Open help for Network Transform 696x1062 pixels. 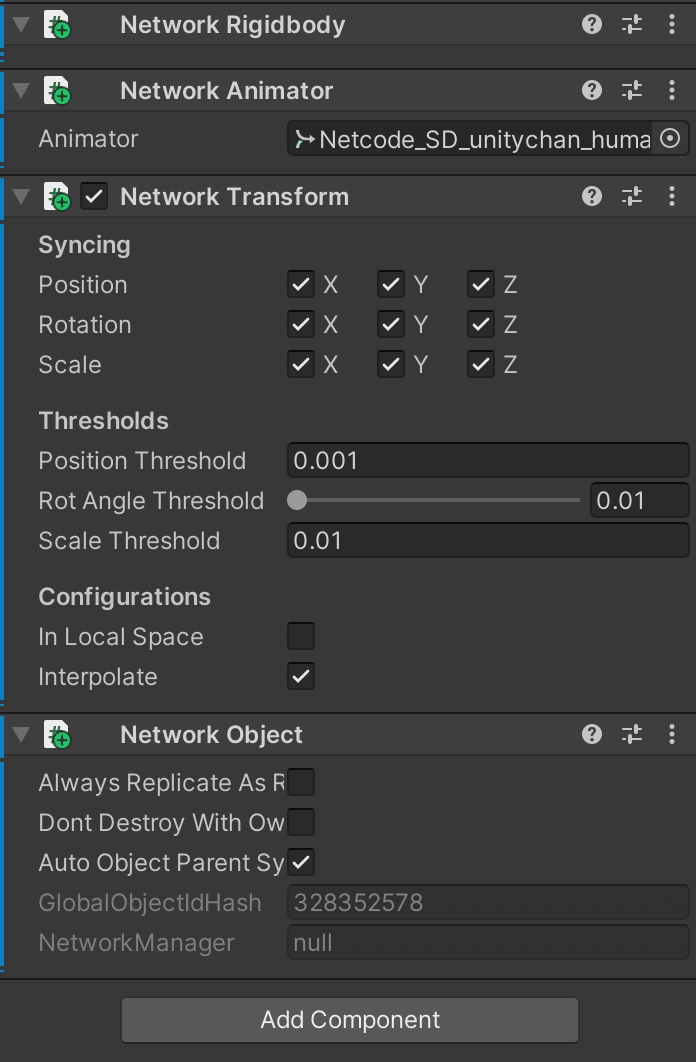click(591, 196)
